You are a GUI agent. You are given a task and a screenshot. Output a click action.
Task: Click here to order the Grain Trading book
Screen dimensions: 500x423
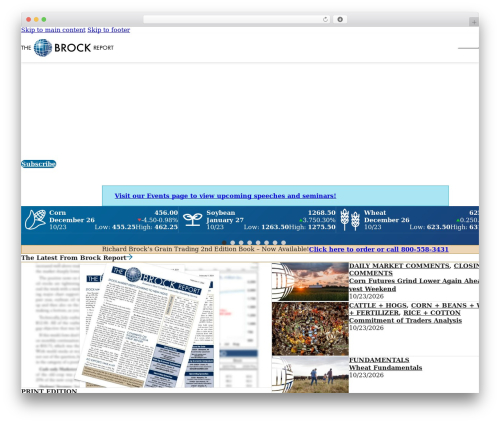379,249
